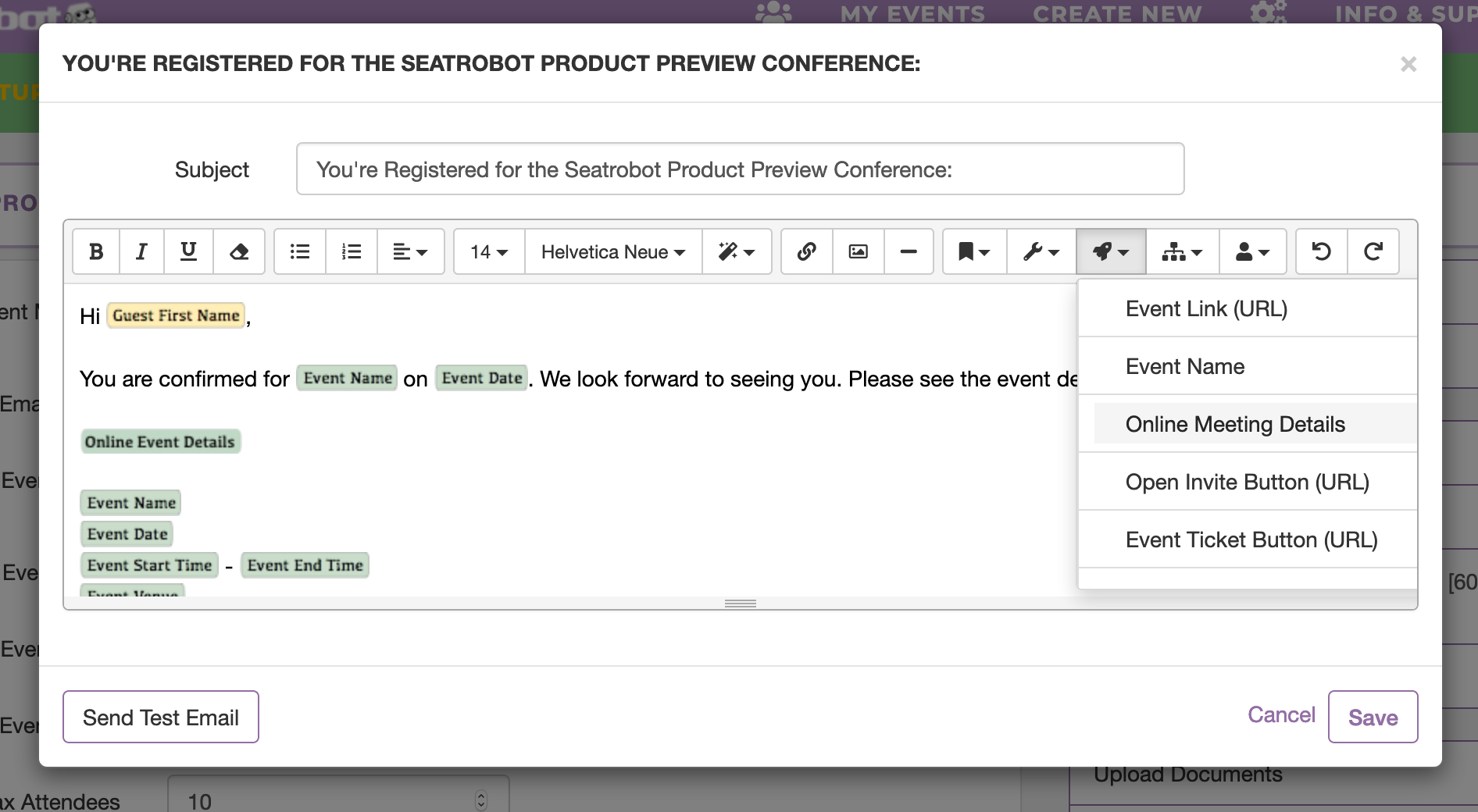Save the email template

coord(1373,717)
